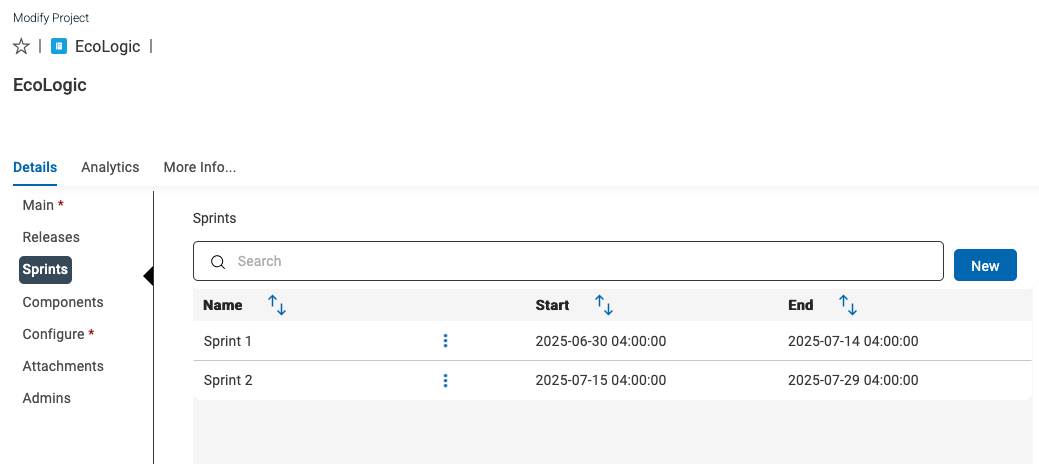
Task: Open Sprint 1 three-dot actions menu
Action: tap(445, 341)
